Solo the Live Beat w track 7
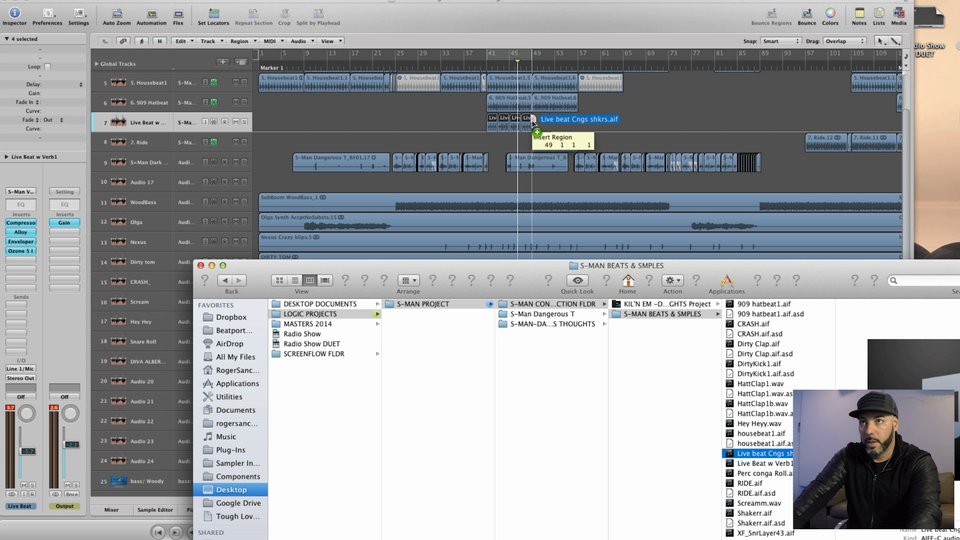Image resolution: width=960 pixels, height=540 pixels. 244,122
